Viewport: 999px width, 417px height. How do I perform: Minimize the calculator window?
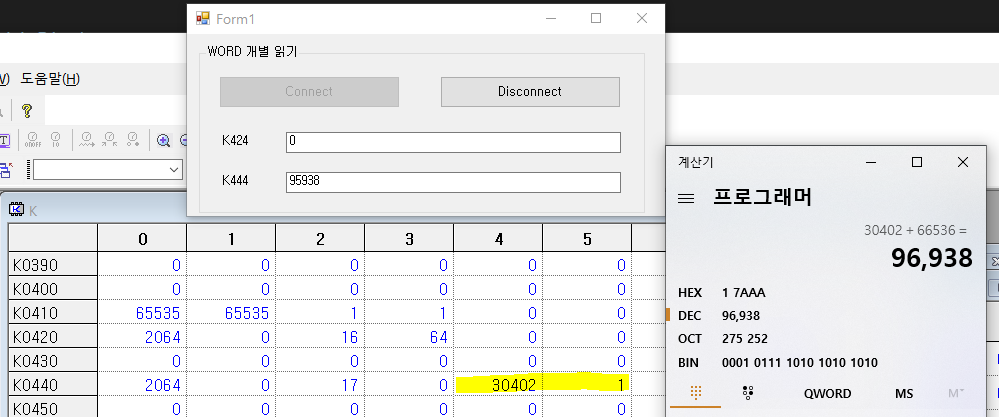click(x=871, y=162)
